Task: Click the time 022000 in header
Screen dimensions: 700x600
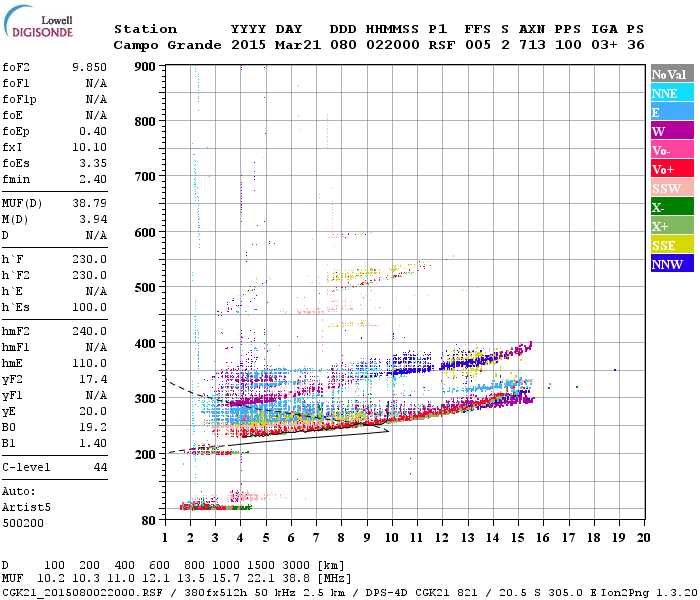Action: click(393, 45)
